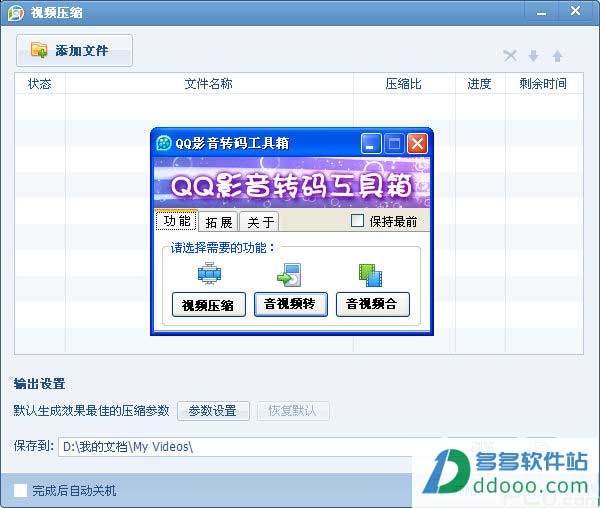Screen dimensions: 600x508
Task: Click the 压缩比 column header
Action: tap(404, 83)
